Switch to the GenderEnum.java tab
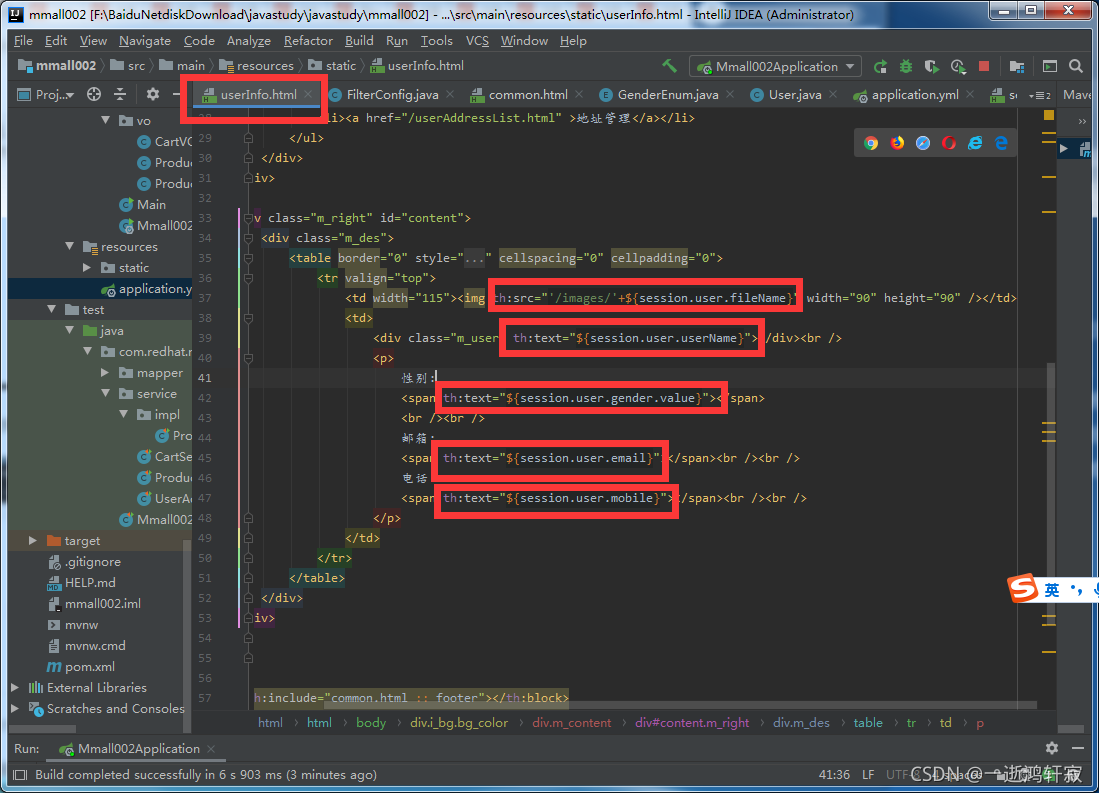The height and width of the screenshot is (793, 1099). coord(667,95)
